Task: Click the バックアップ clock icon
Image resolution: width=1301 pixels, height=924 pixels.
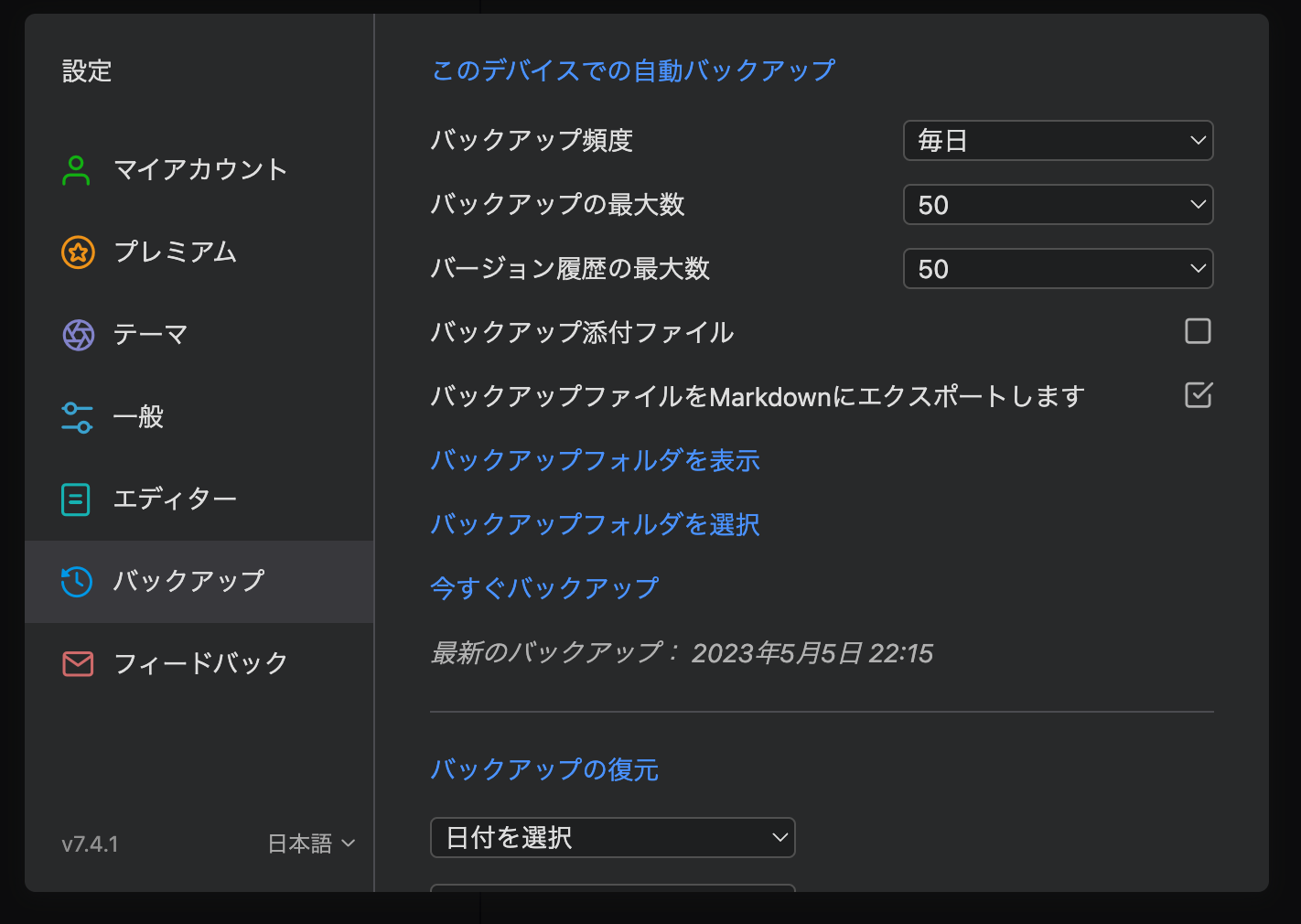Action: (x=78, y=582)
